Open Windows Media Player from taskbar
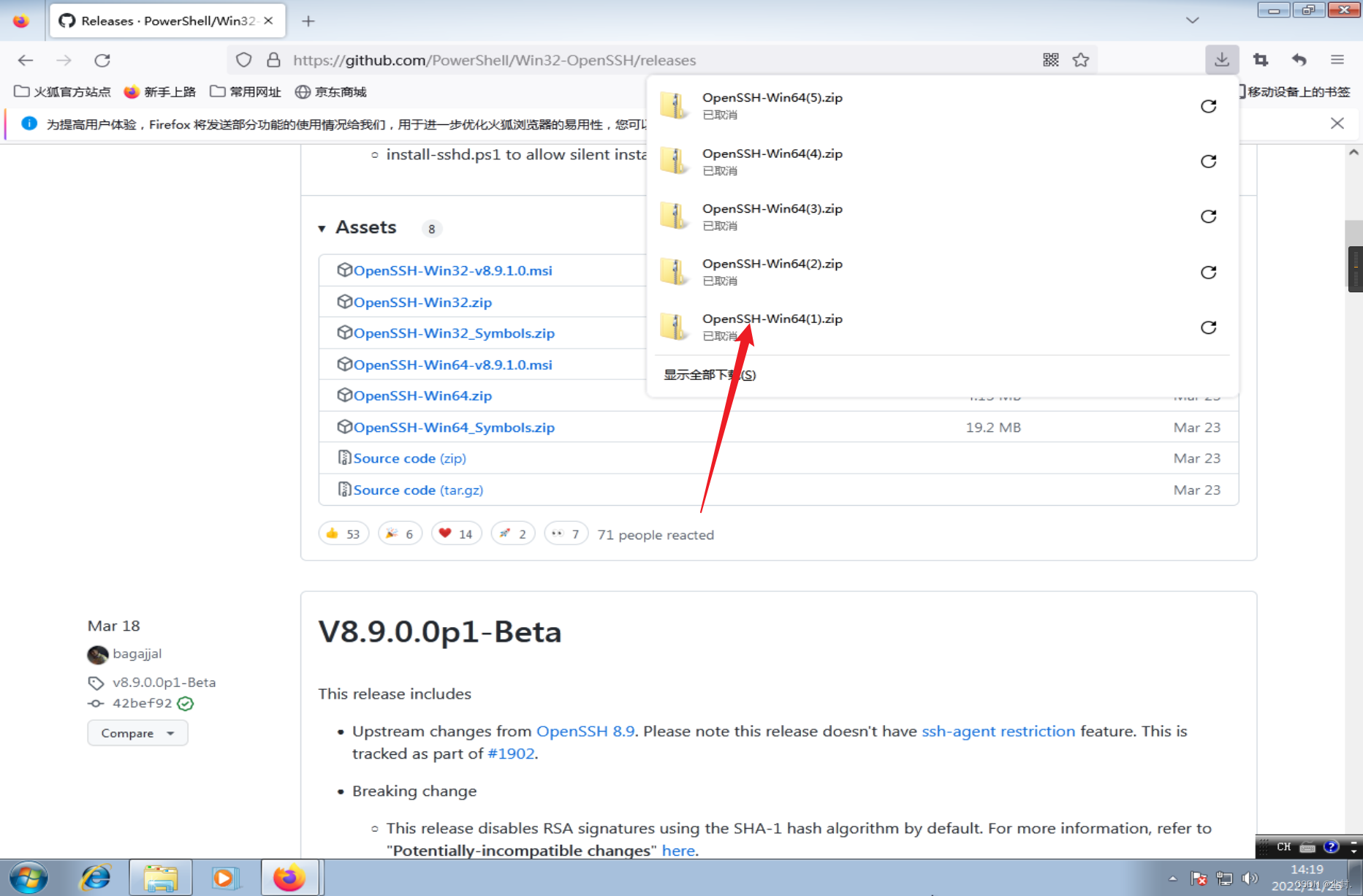1363x896 pixels. click(225, 878)
